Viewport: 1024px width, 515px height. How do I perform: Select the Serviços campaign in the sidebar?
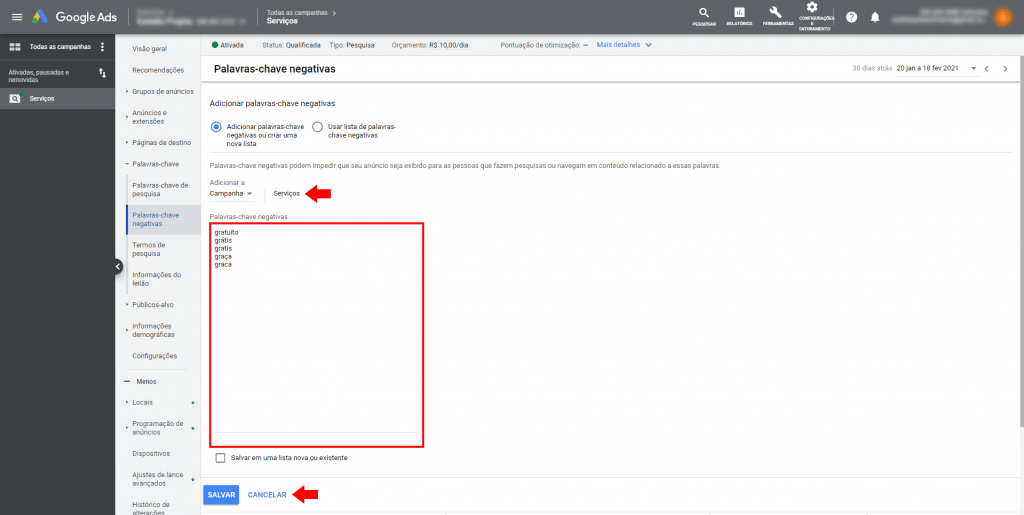coord(57,99)
